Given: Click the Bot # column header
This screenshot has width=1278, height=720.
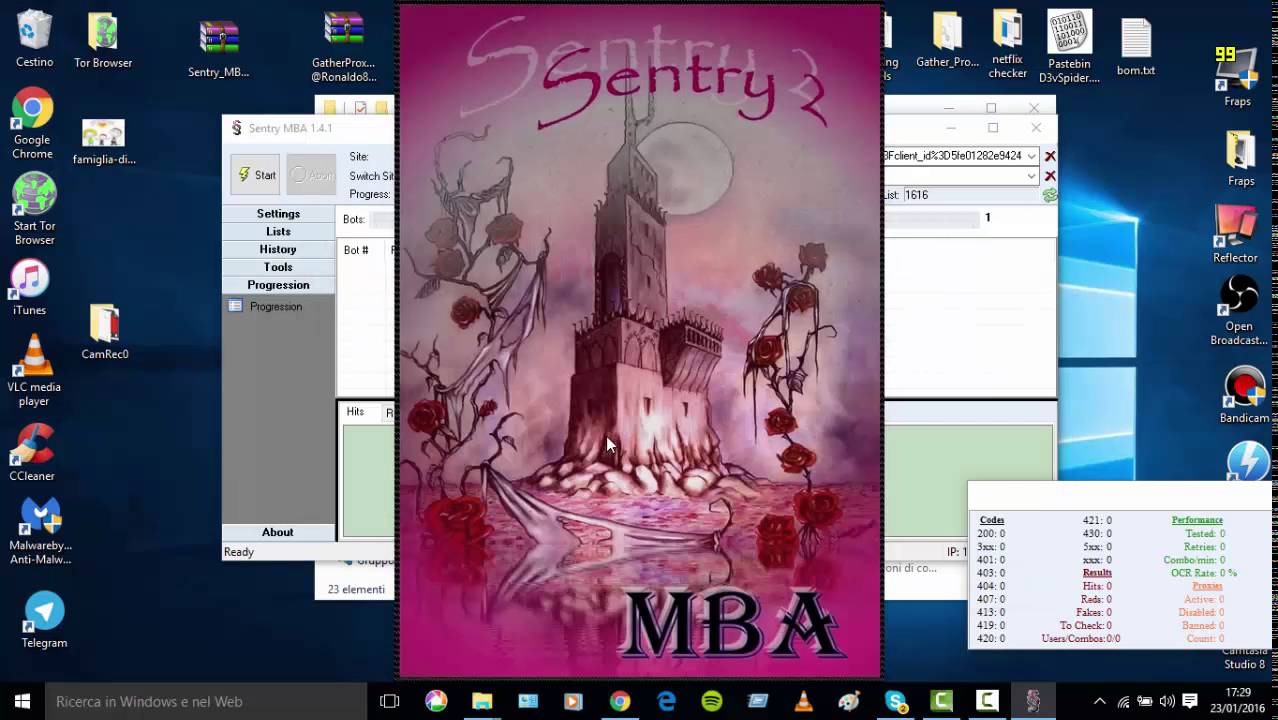Looking at the screenshot, I should pyautogui.click(x=357, y=250).
